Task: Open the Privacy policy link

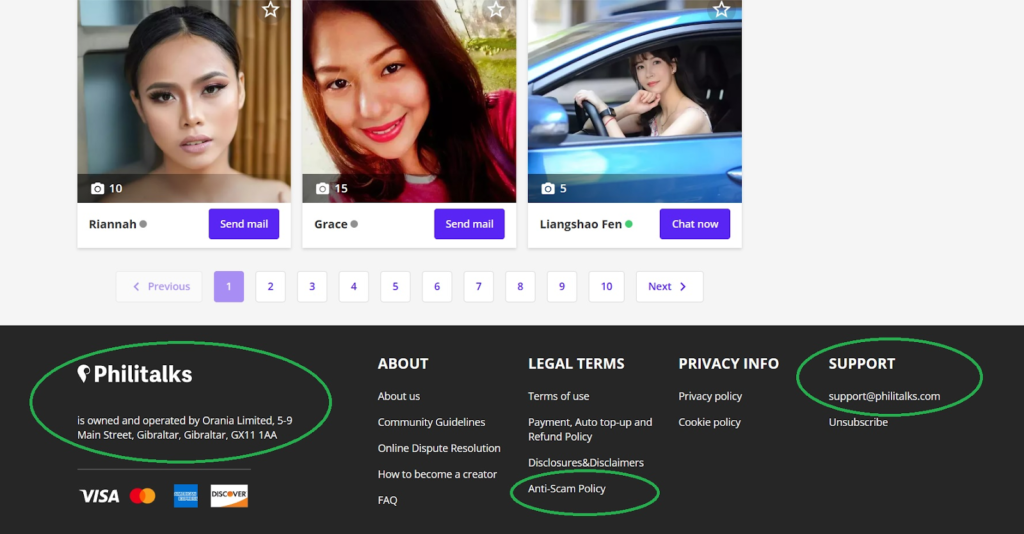Action: point(710,396)
